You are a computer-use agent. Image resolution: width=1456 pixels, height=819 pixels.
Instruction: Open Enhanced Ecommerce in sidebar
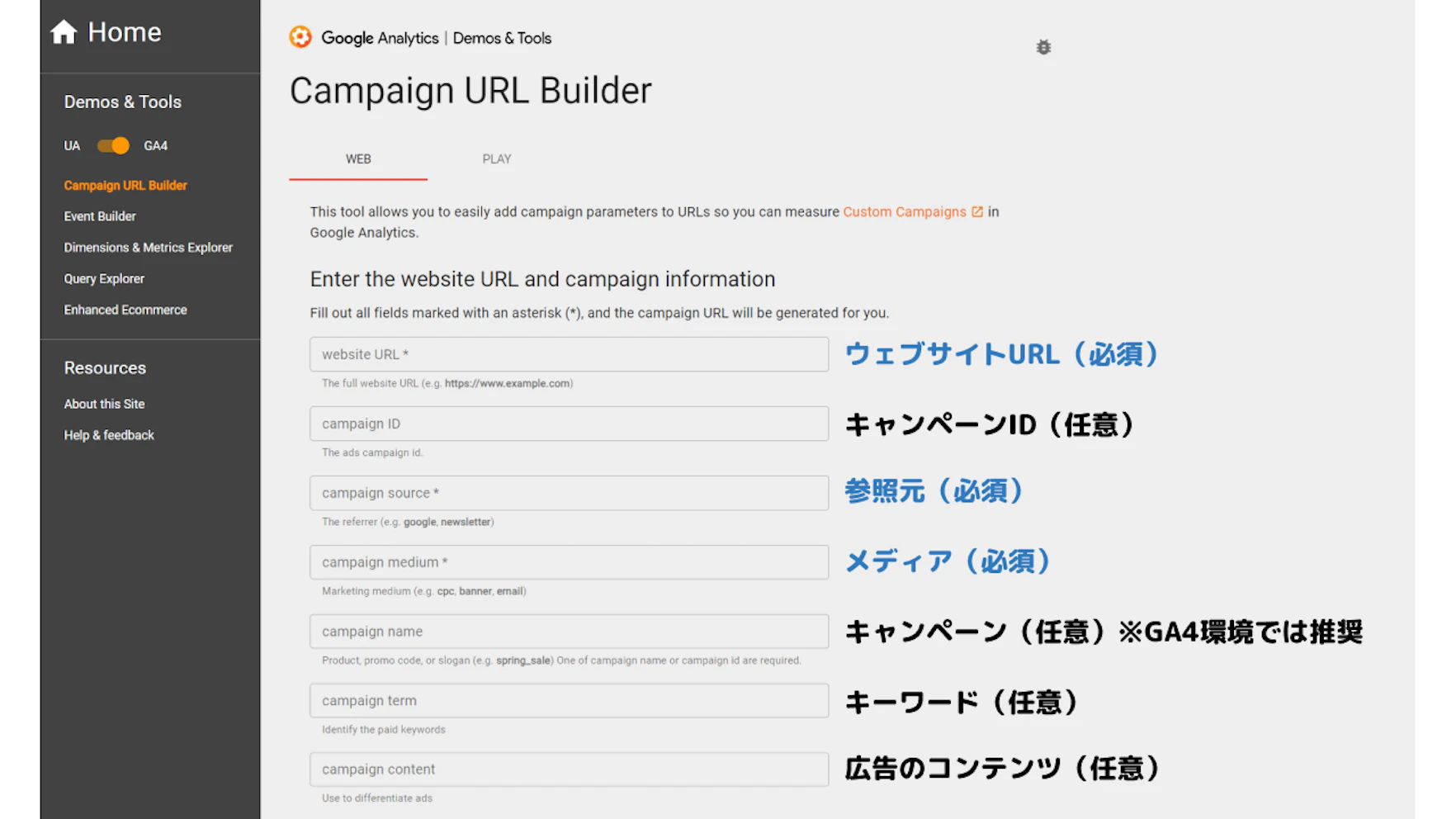[125, 310]
